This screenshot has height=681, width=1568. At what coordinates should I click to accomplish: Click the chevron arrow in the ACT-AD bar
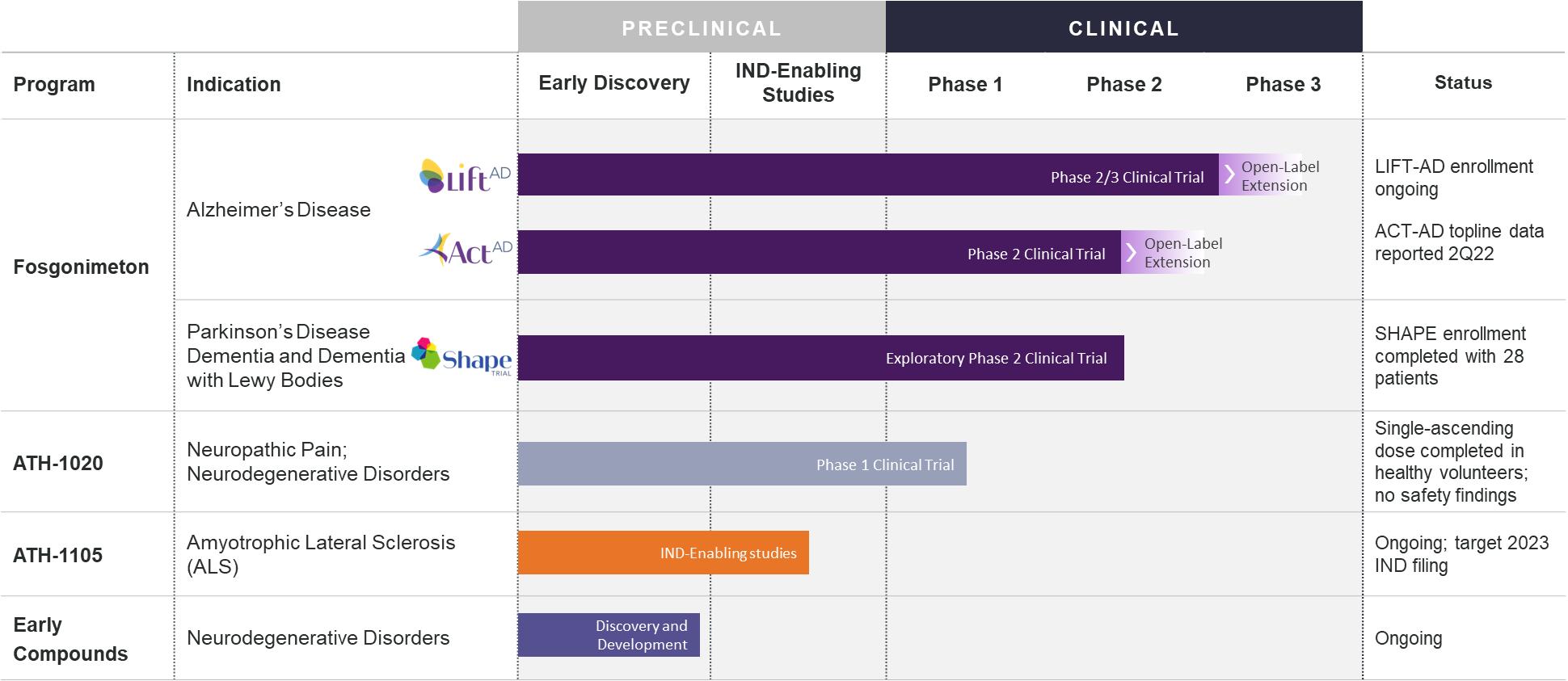click(x=1132, y=252)
